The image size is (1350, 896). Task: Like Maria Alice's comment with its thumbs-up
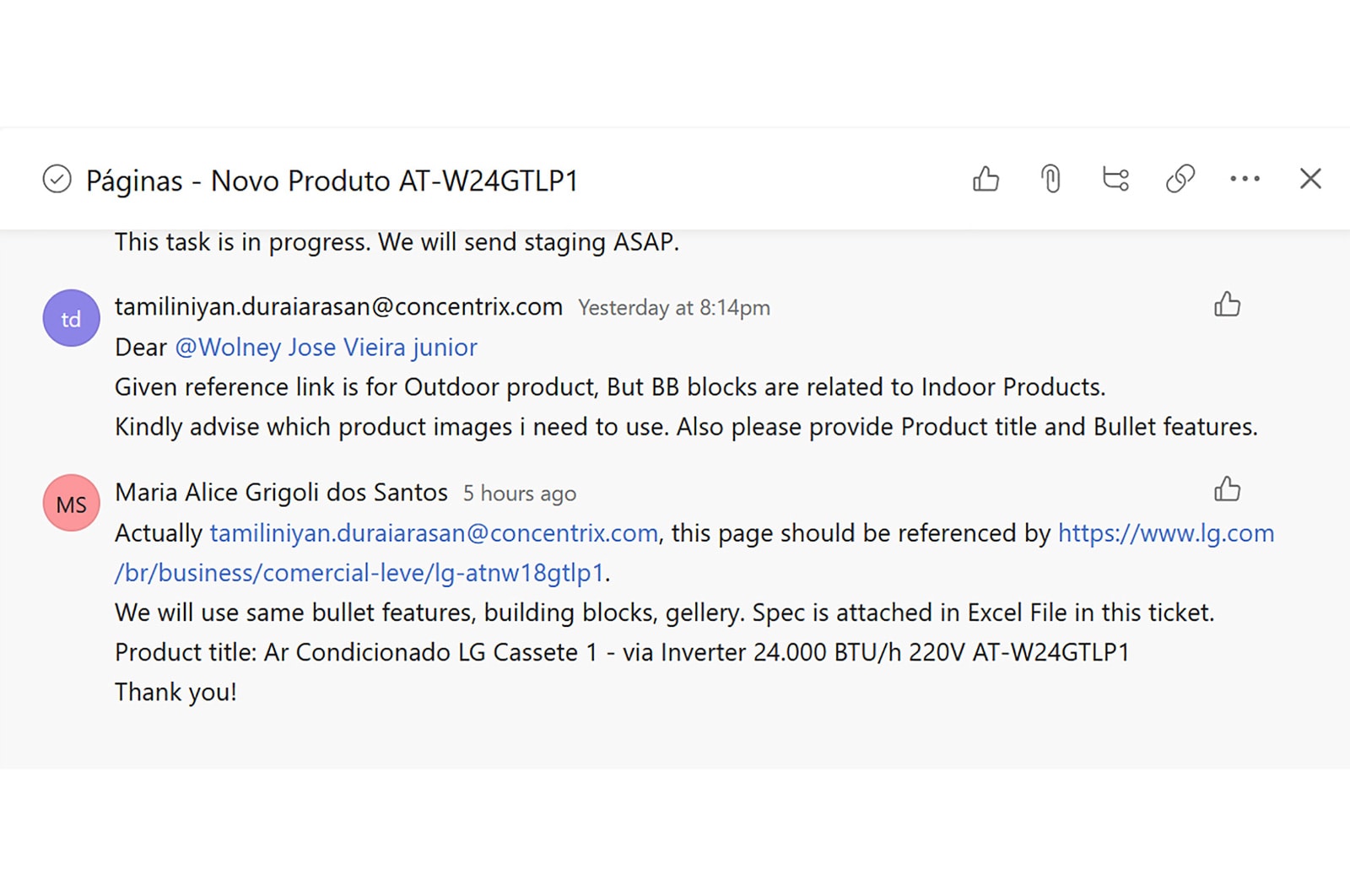(x=1227, y=488)
